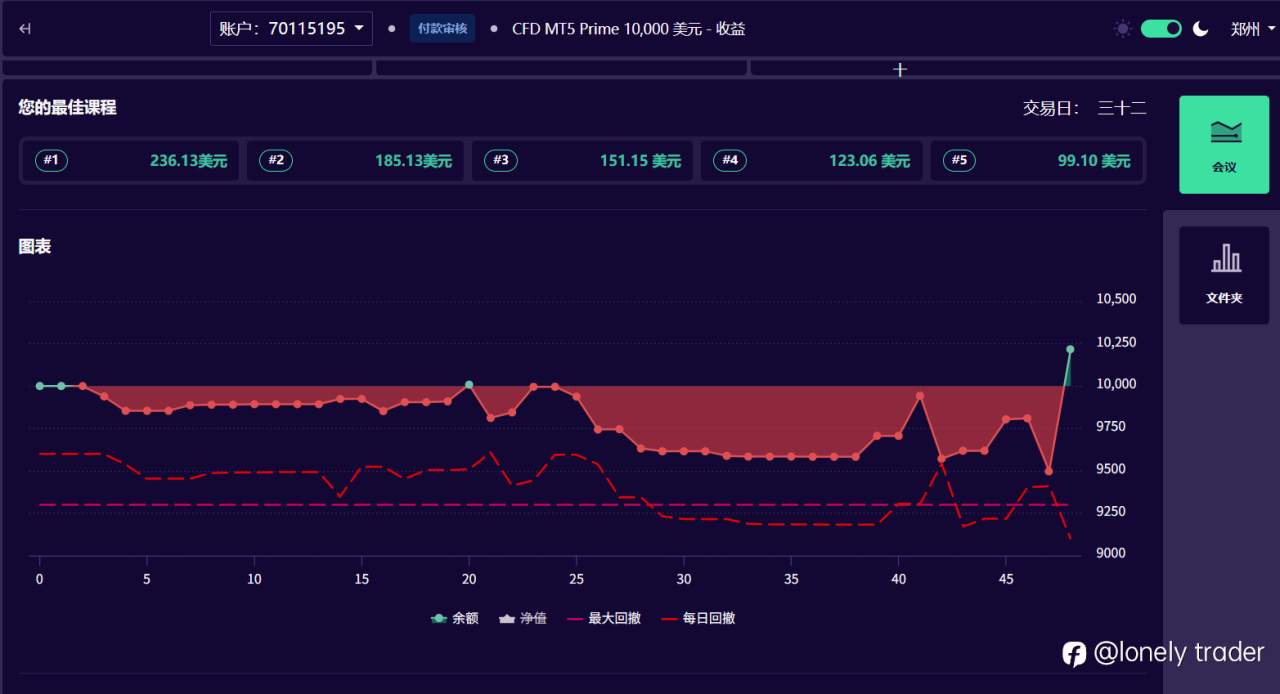Click the 9000 y-axis label
This screenshot has height=694, width=1280.
(x=1111, y=553)
